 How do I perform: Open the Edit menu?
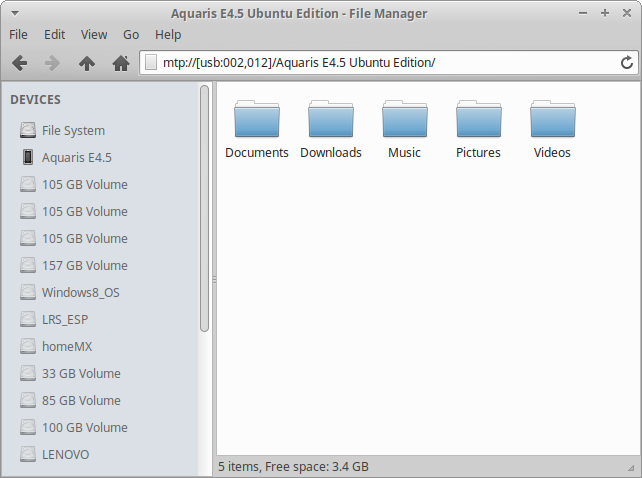click(x=54, y=35)
